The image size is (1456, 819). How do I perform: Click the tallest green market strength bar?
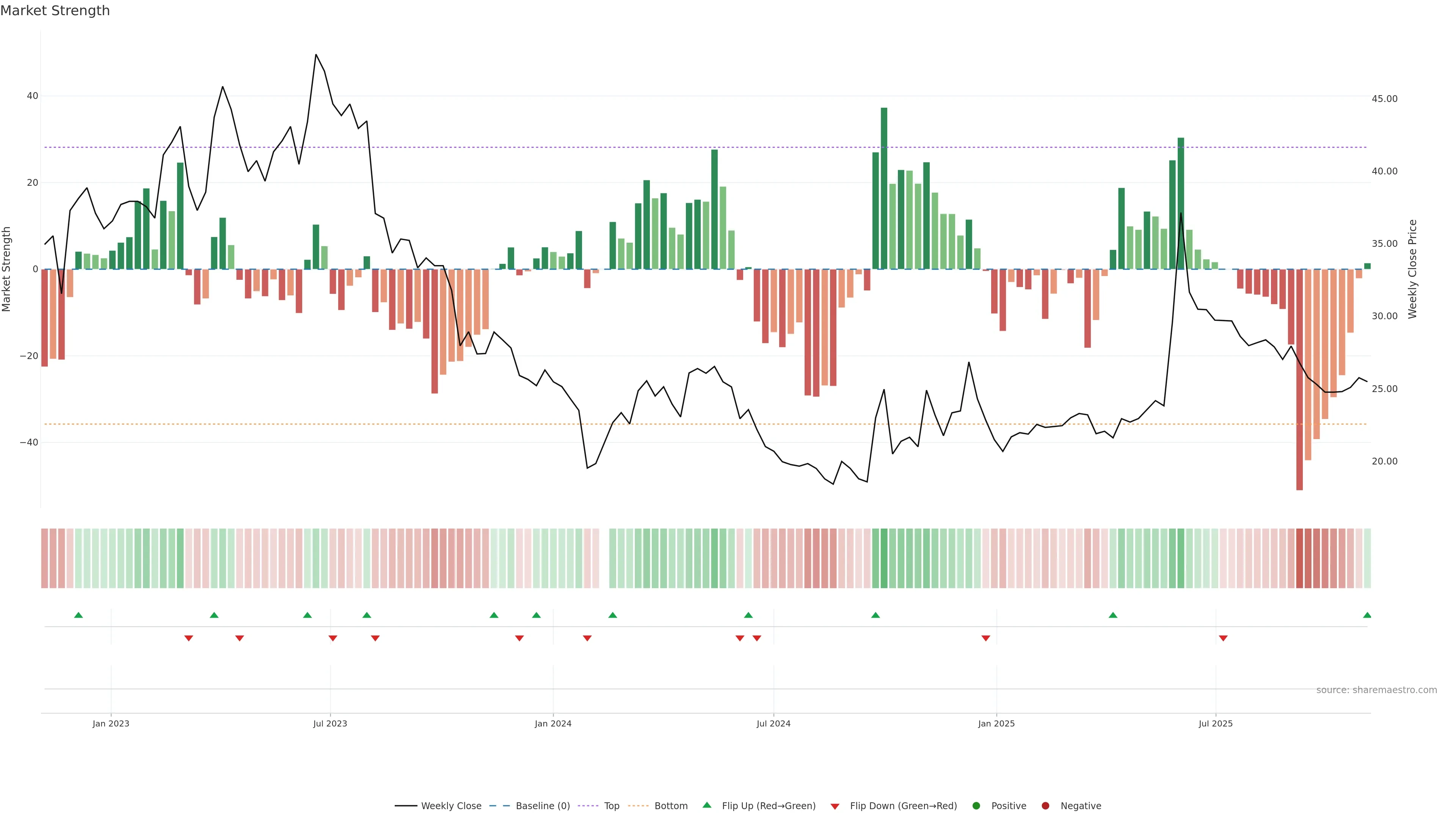884,188
